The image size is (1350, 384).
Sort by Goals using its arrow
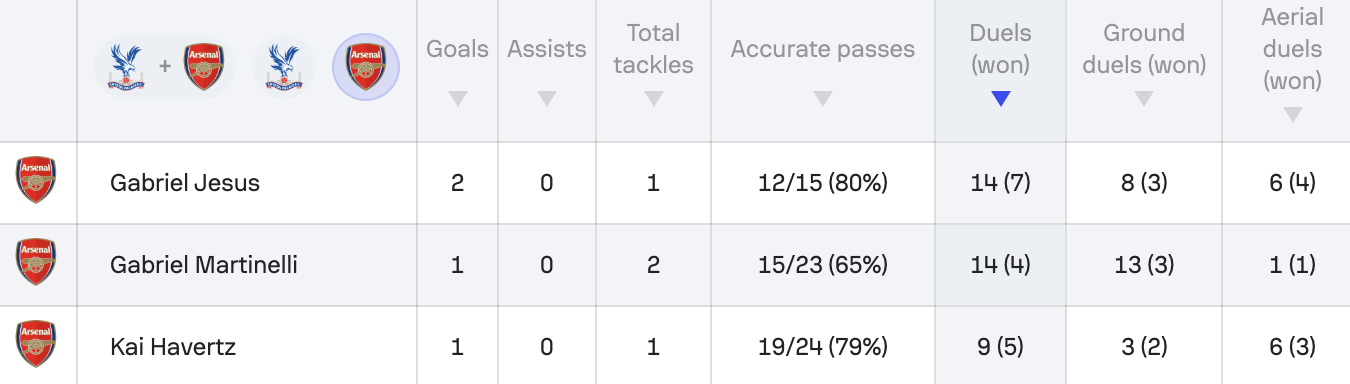pyautogui.click(x=458, y=98)
